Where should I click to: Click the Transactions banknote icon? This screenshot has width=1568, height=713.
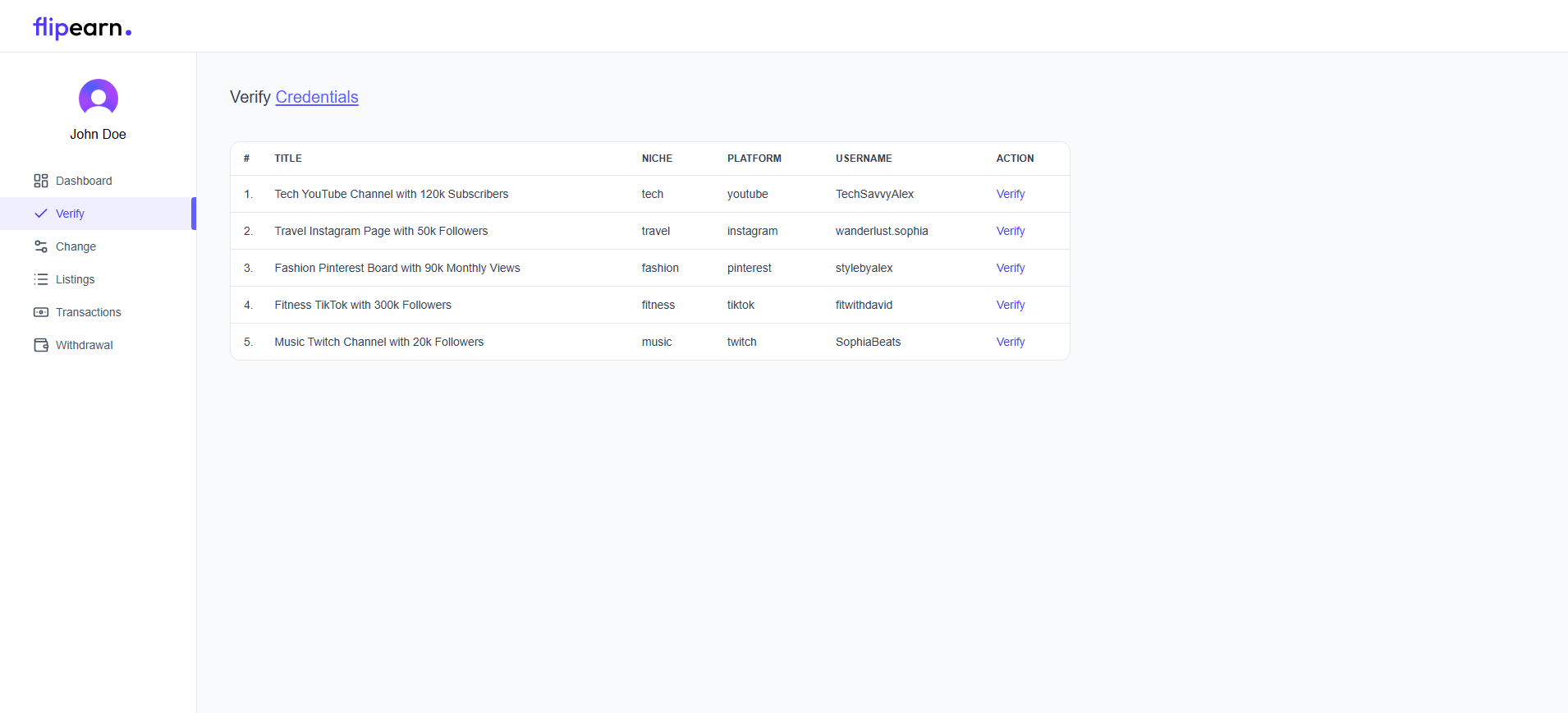pyautogui.click(x=41, y=312)
